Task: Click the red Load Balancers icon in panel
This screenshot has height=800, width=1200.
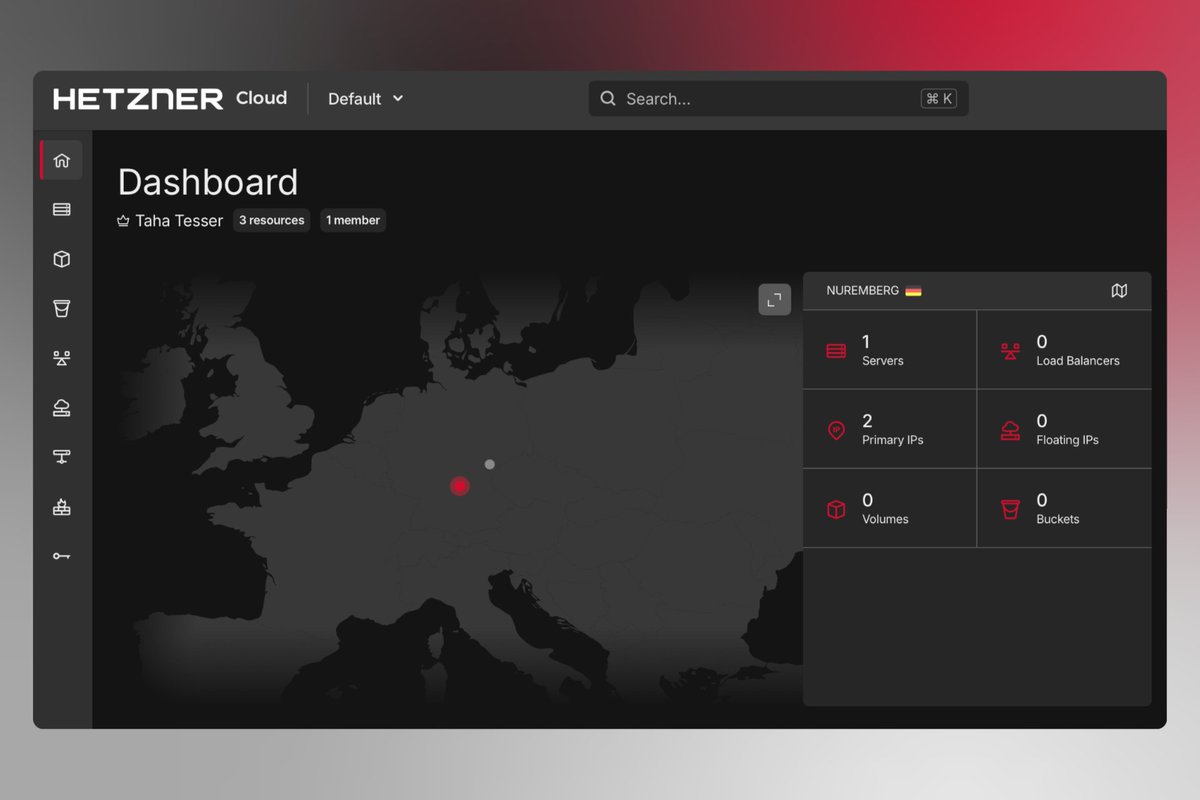Action: (1010, 351)
